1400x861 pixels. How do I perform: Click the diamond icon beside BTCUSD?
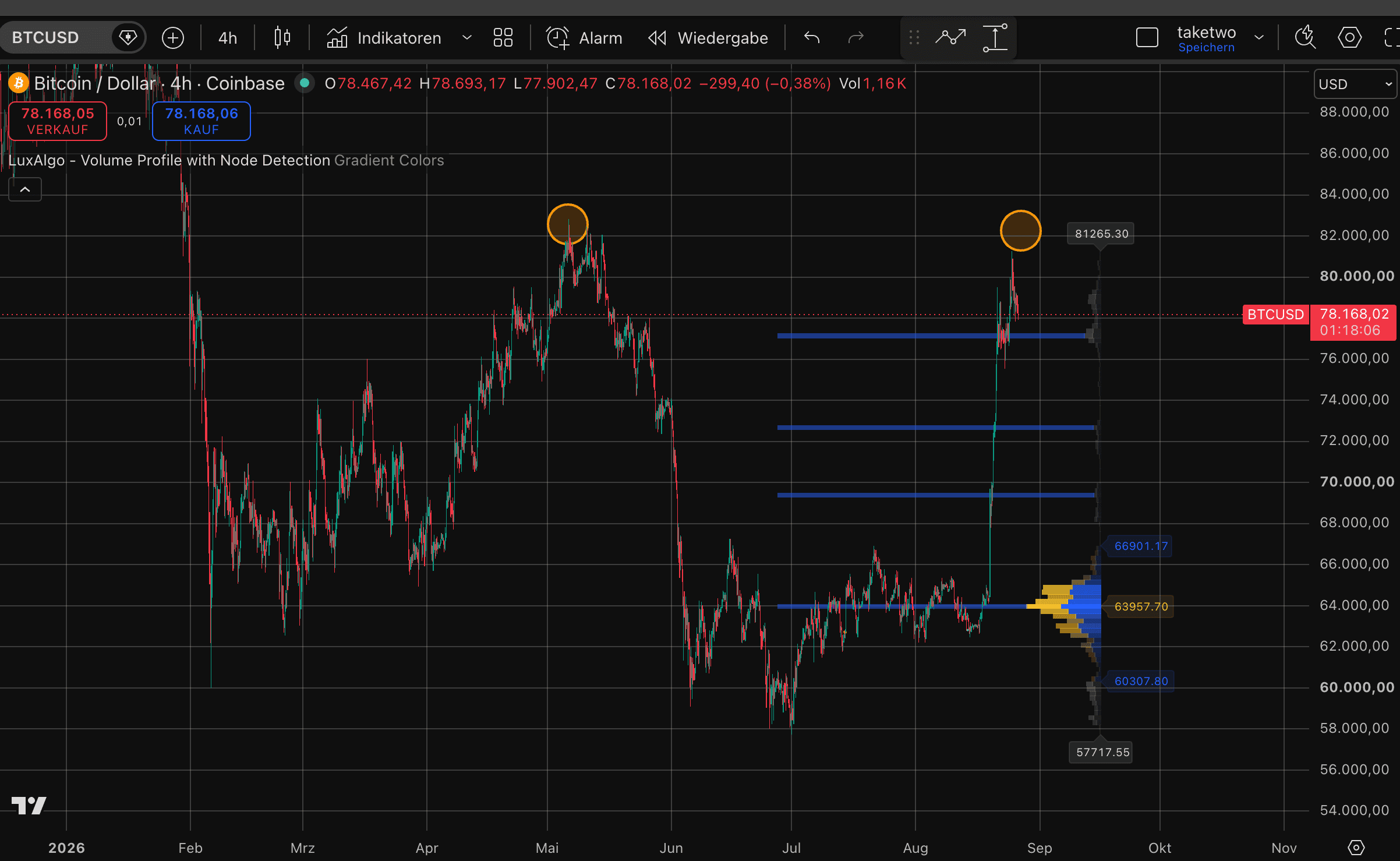tap(128, 38)
